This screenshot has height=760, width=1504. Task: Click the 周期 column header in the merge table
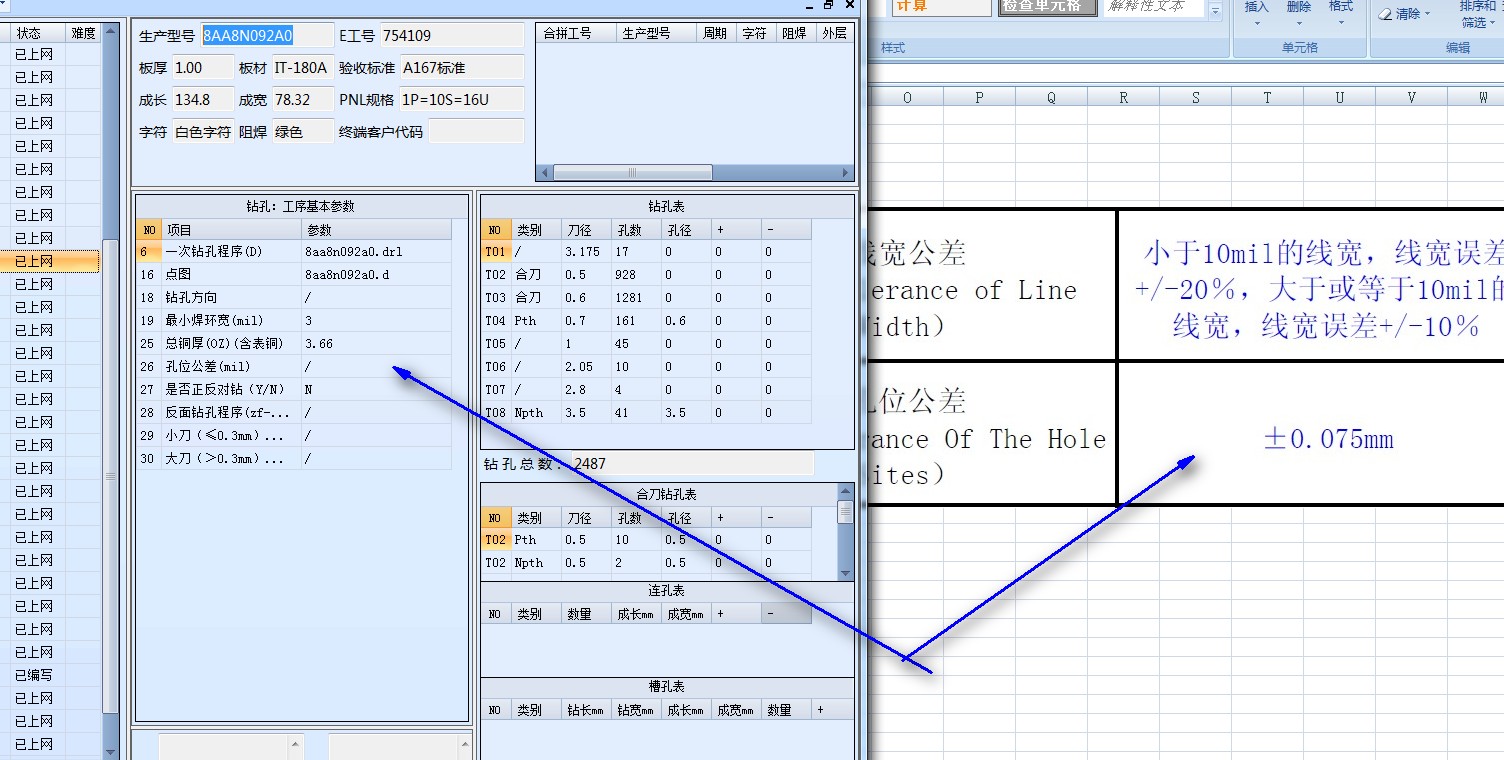pyautogui.click(x=715, y=33)
